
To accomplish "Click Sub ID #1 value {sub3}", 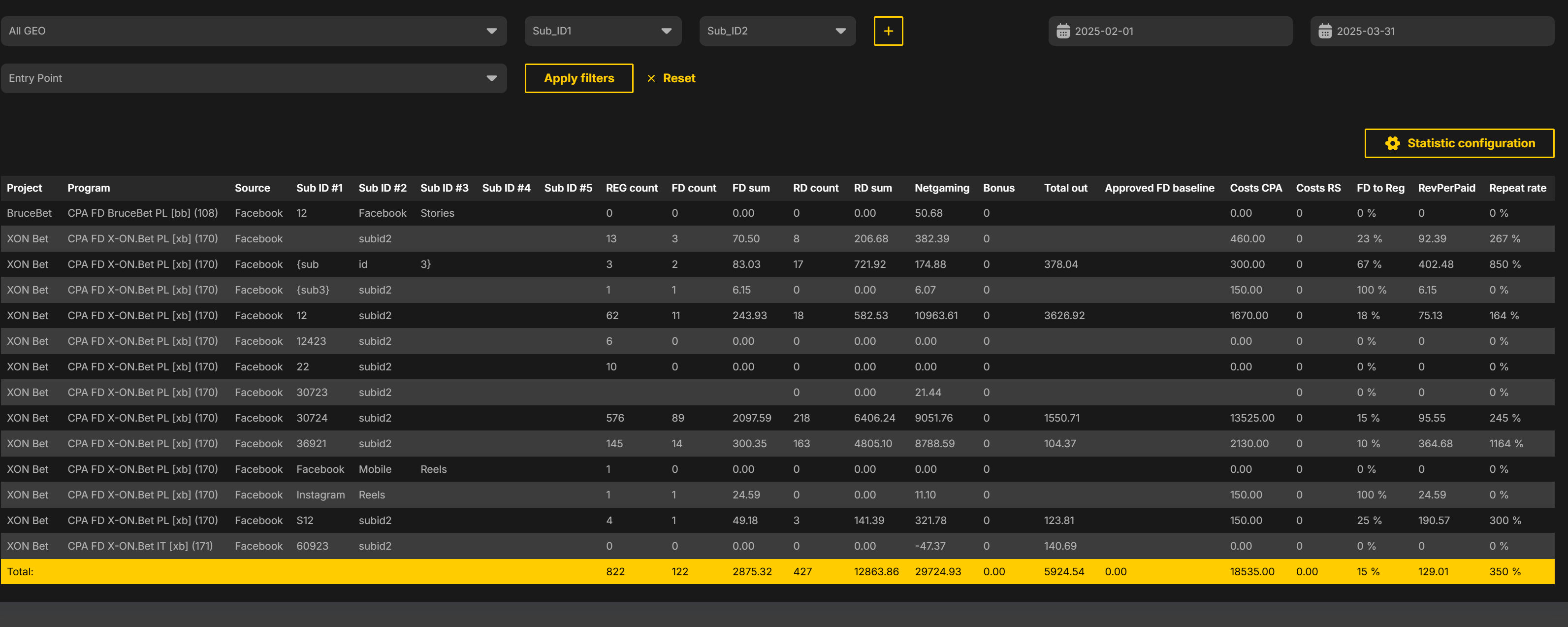I will pyautogui.click(x=313, y=291).
